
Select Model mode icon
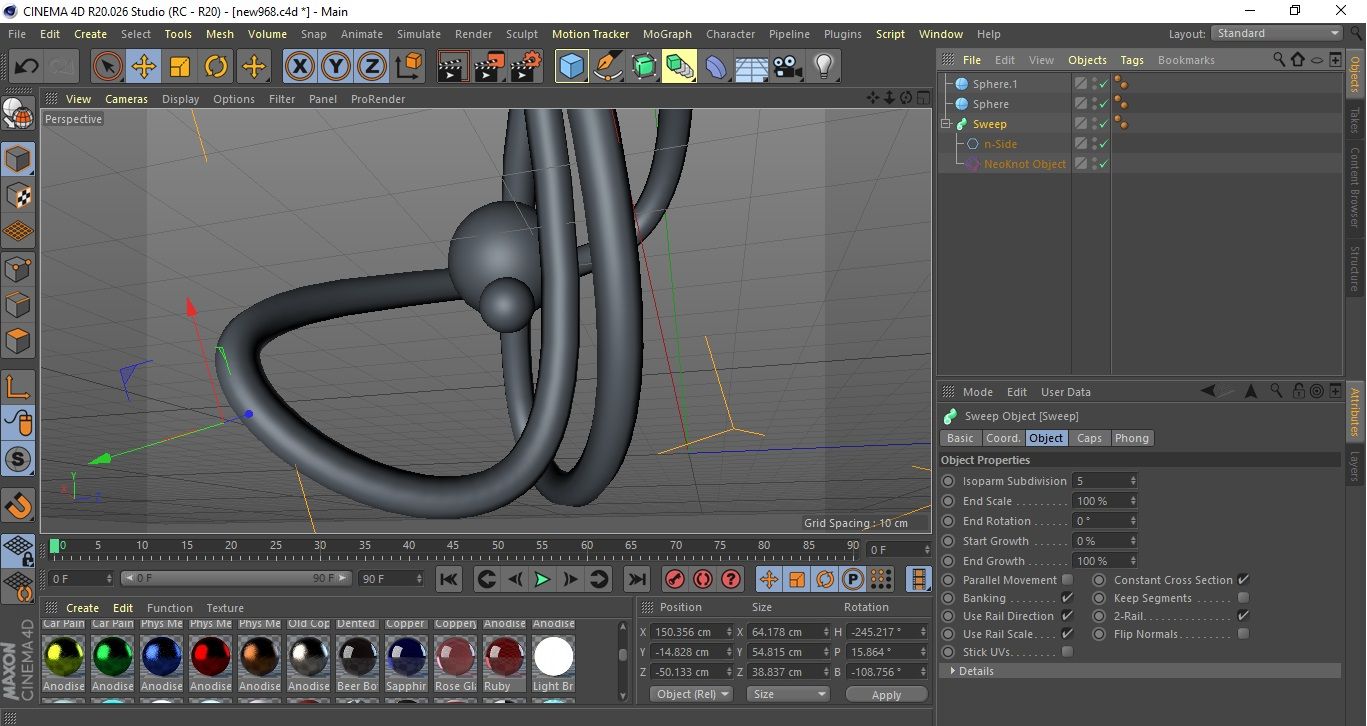point(19,160)
